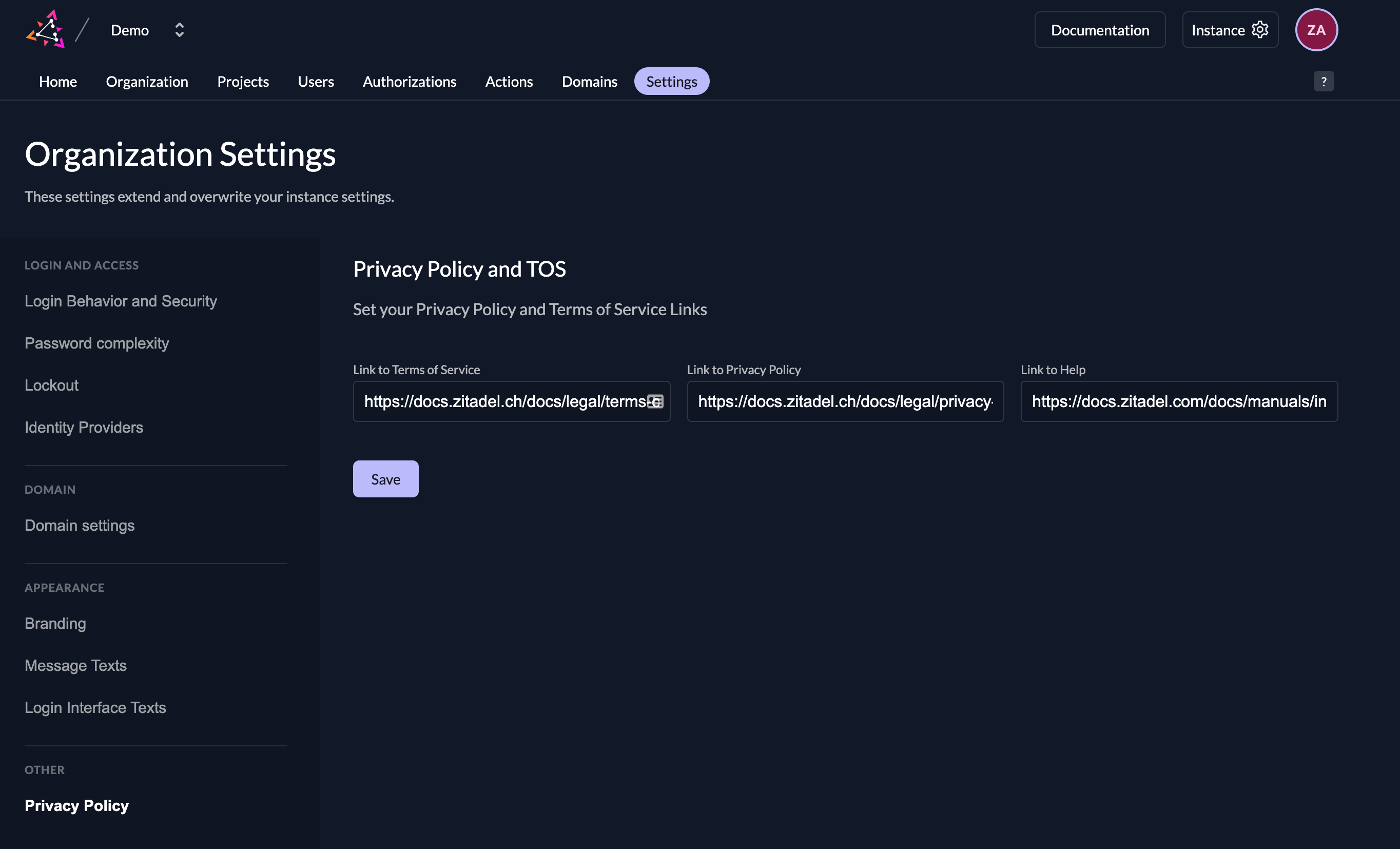The width and height of the screenshot is (1400, 849).
Task: Open Identity Providers settings
Action: [x=84, y=428]
